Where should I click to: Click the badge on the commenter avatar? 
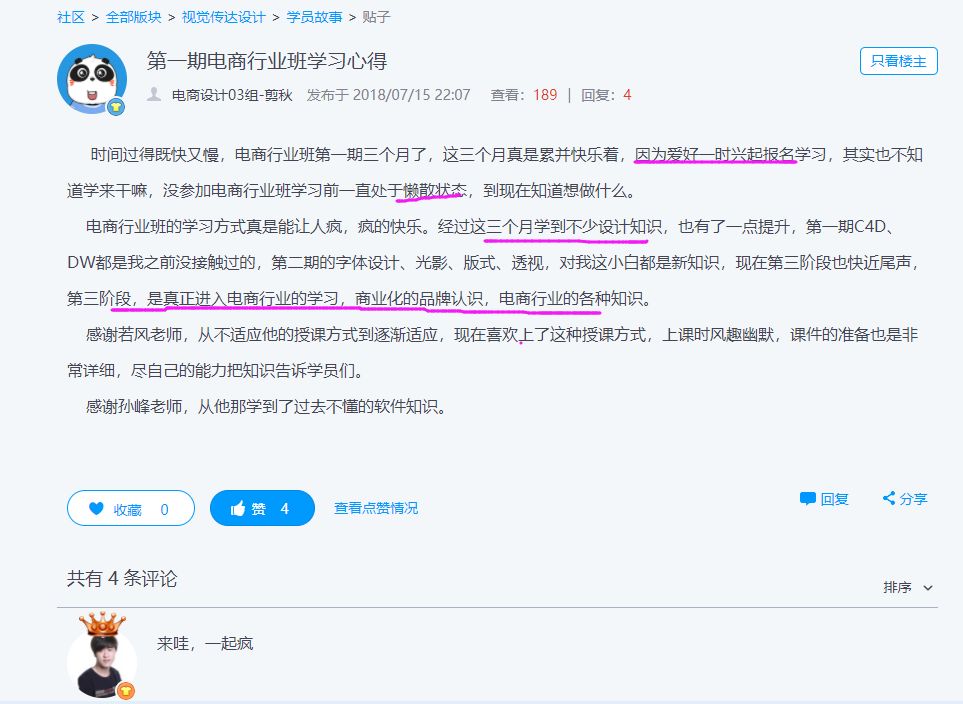coord(126,691)
